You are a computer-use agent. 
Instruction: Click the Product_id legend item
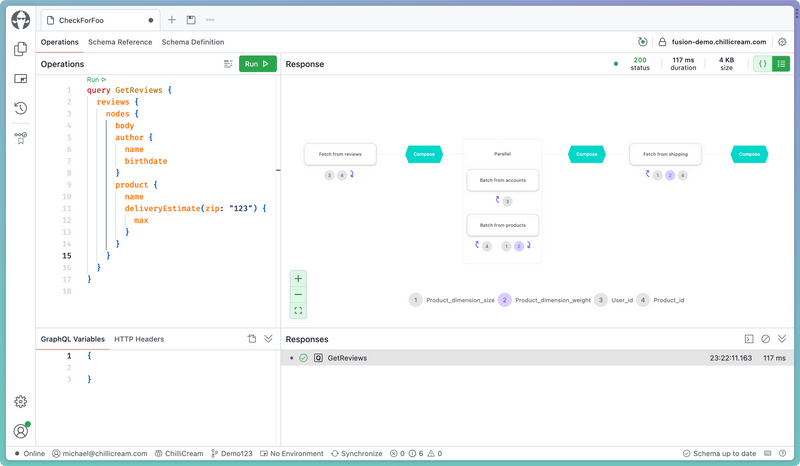(660, 300)
